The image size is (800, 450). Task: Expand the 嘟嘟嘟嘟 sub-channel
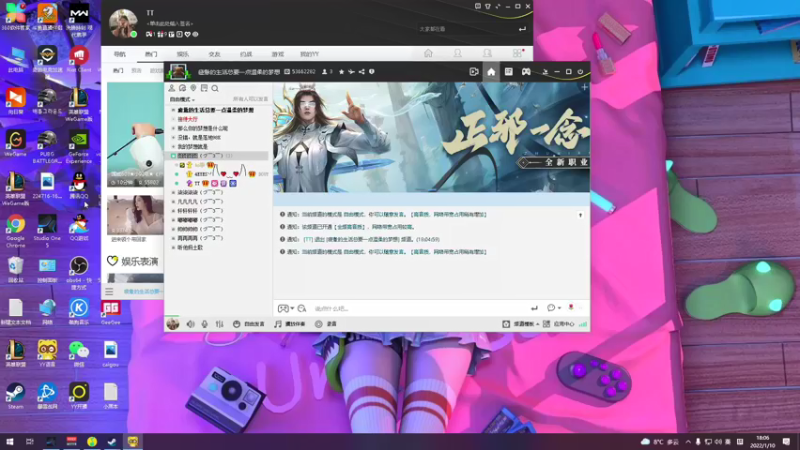point(173,220)
